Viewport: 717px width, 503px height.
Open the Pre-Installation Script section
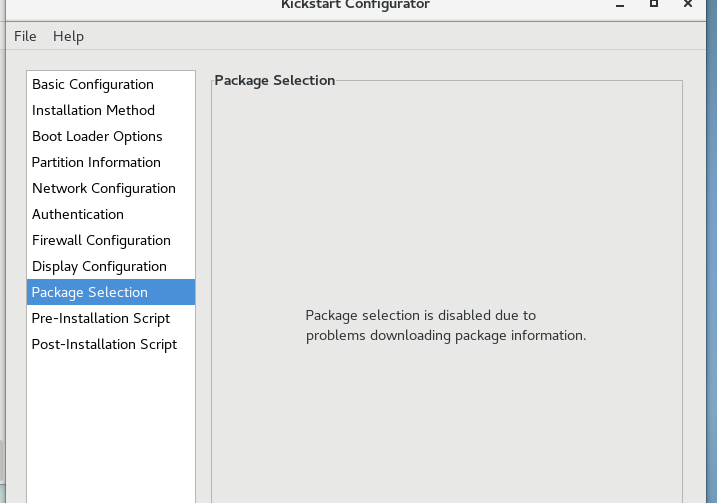[111, 318]
